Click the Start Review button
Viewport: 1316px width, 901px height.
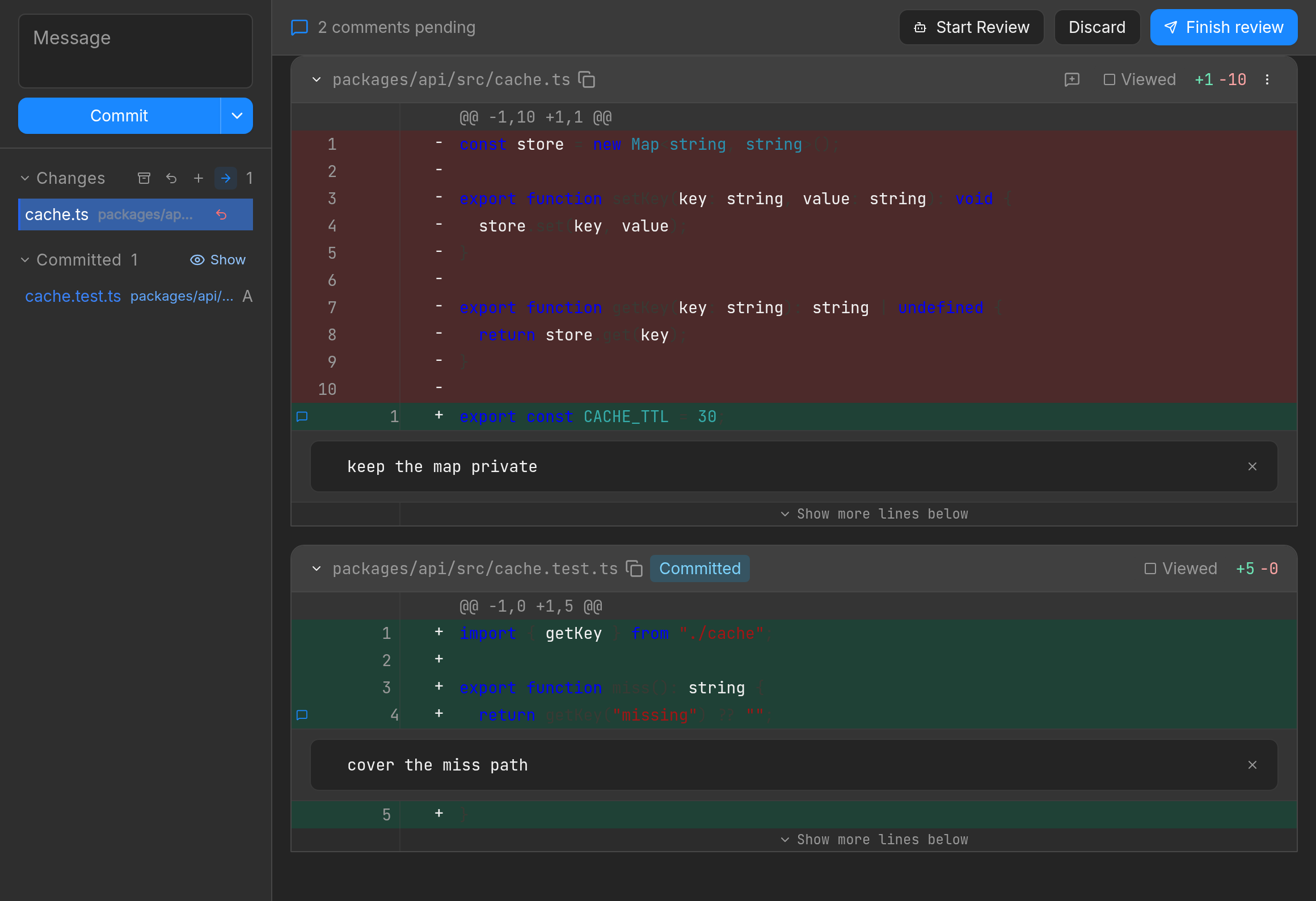point(971,27)
